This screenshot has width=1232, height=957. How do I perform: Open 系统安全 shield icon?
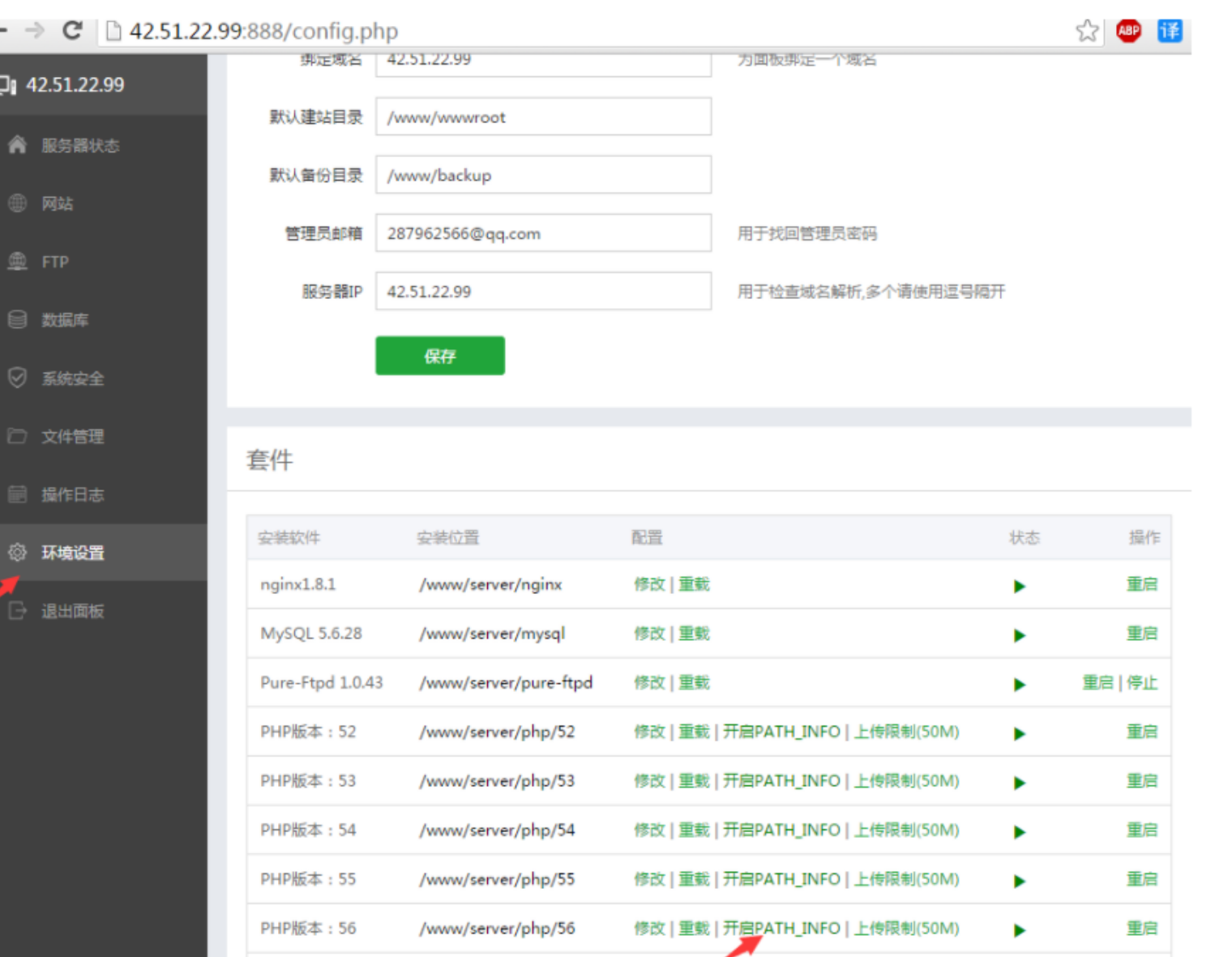click(x=17, y=378)
